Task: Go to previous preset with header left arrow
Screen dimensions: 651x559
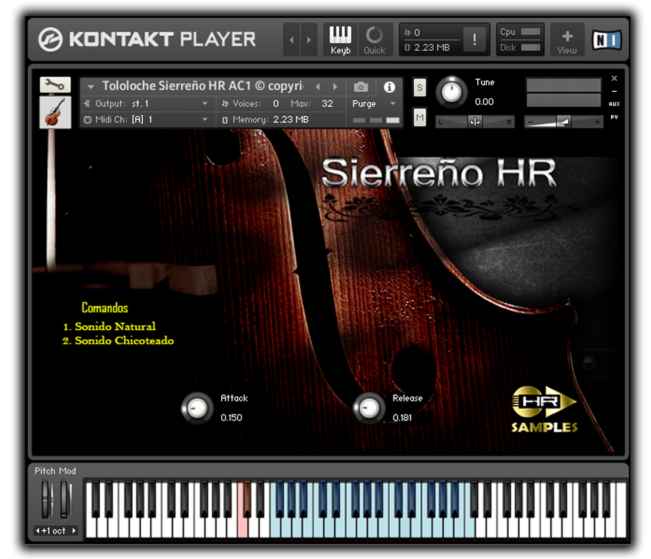Action: click(x=292, y=40)
